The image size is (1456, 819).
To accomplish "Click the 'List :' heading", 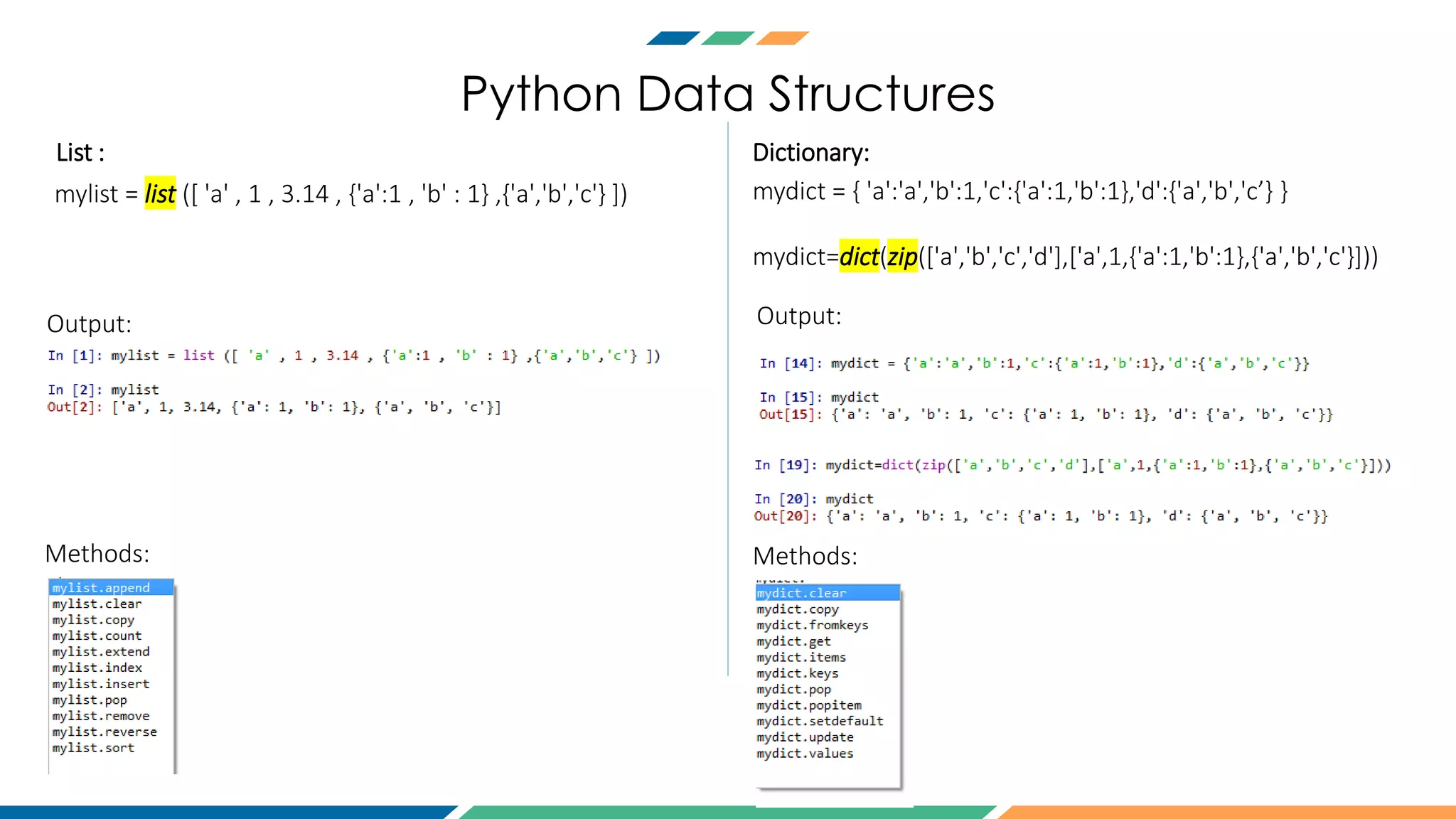I will [80, 153].
